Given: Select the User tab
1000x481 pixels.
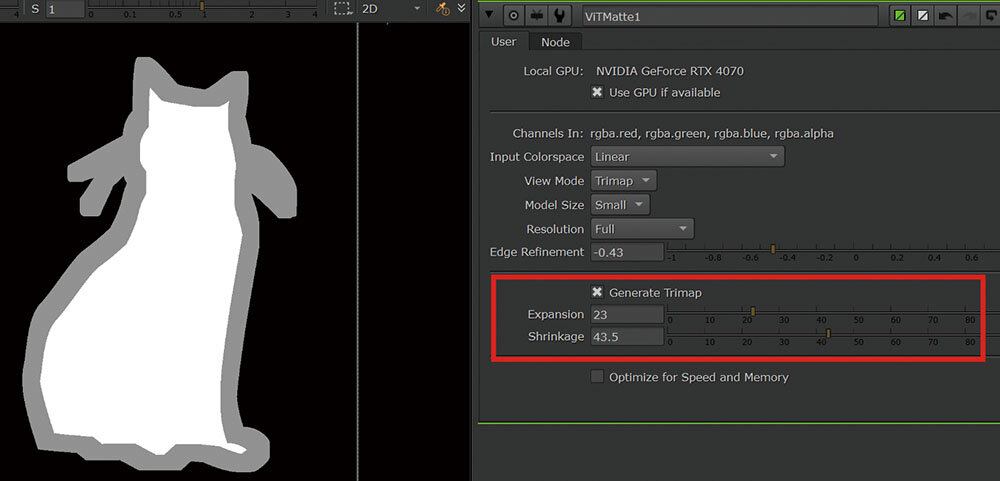Looking at the screenshot, I should [x=503, y=42].
